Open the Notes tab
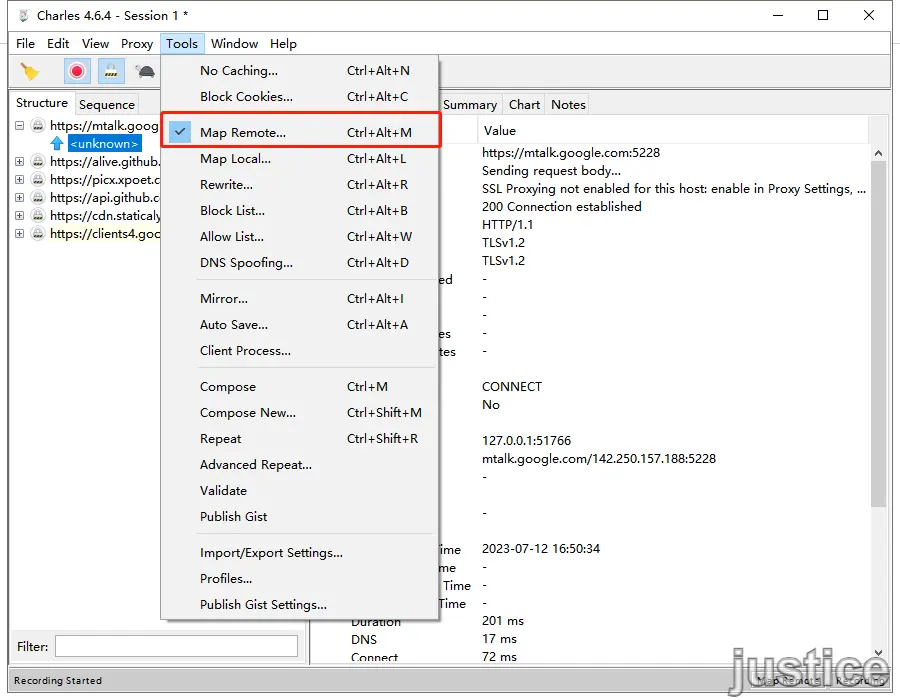 [568, 104]
